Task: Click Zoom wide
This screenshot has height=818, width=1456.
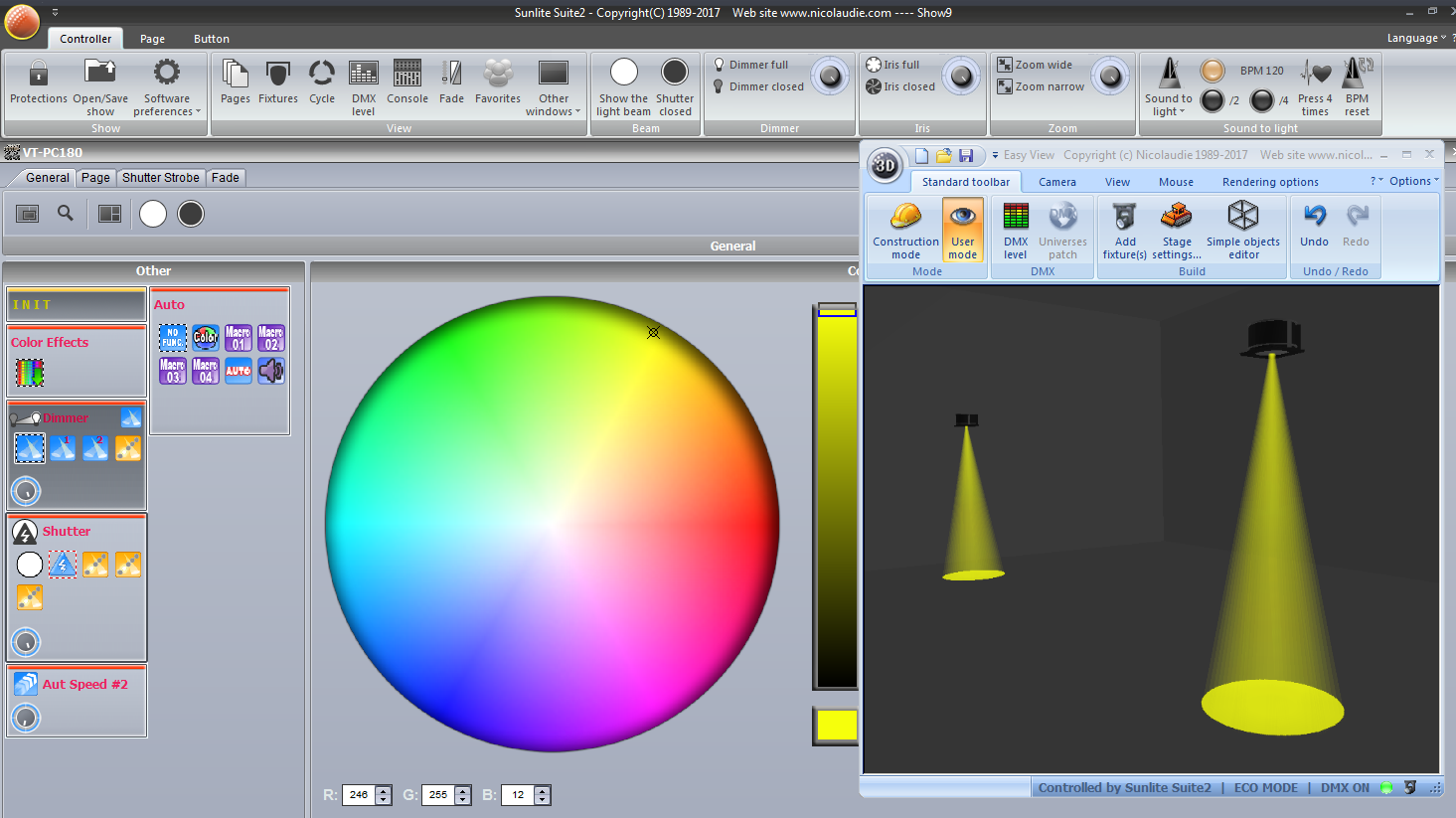Action: [1036, 65]
